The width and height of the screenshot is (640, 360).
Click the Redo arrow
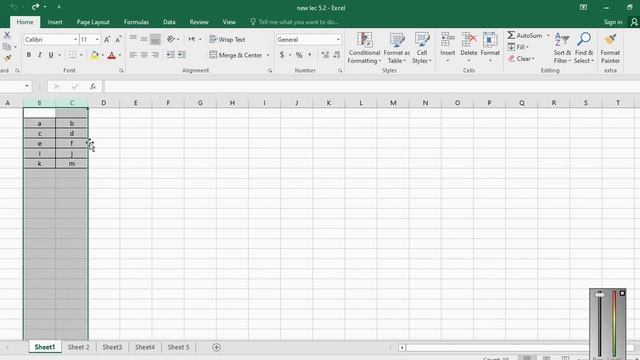(35, 7)
